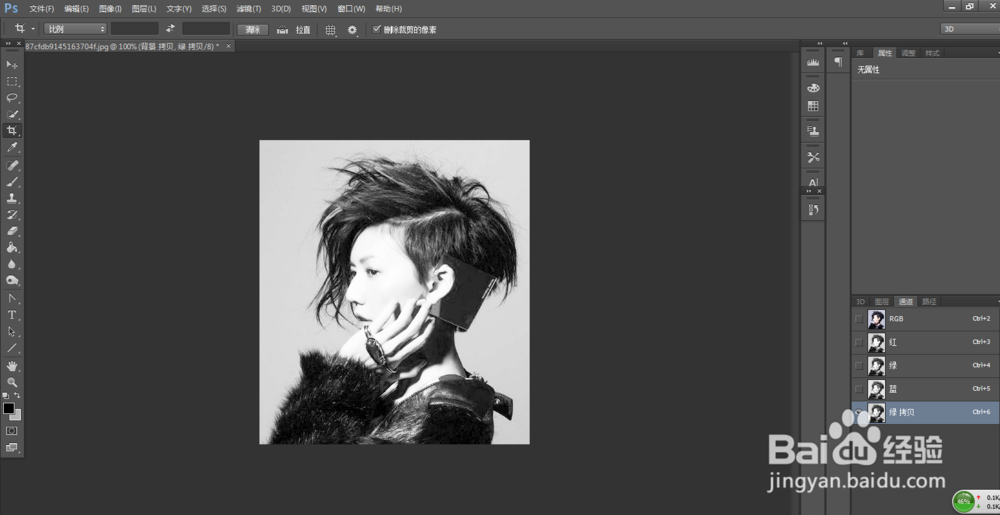The height and width of the screenshot is (515, 1000).
Task: Switch to the 图层 tab
Action: coord(881,301)
